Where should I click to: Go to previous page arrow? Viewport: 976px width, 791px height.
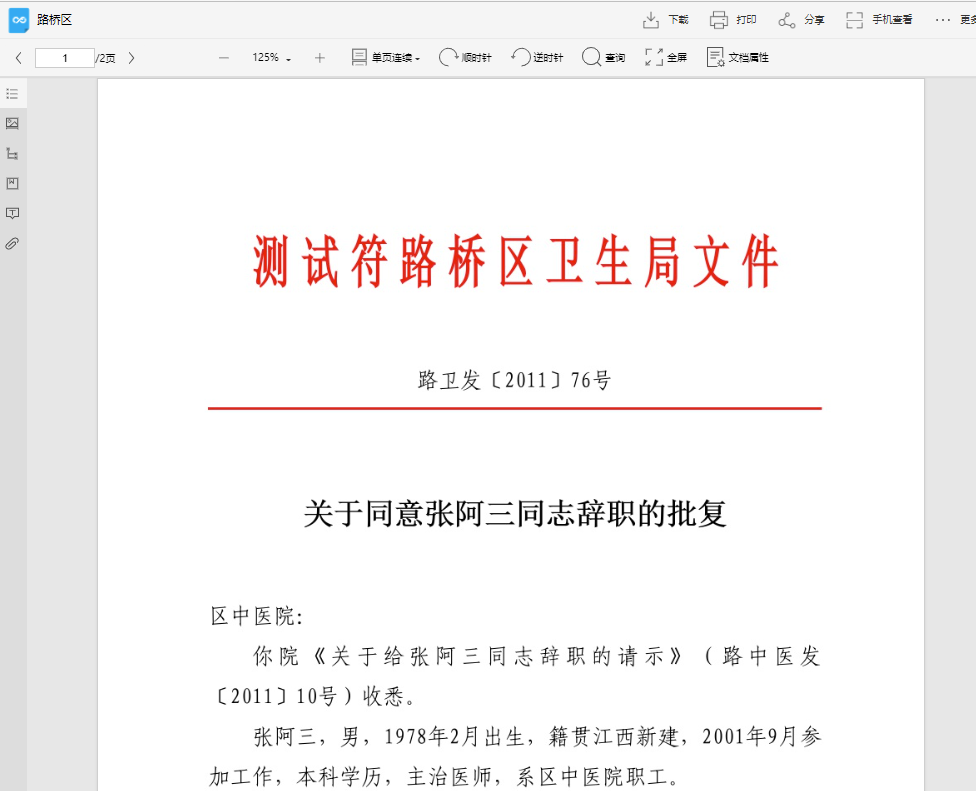[x=19, y=58]
